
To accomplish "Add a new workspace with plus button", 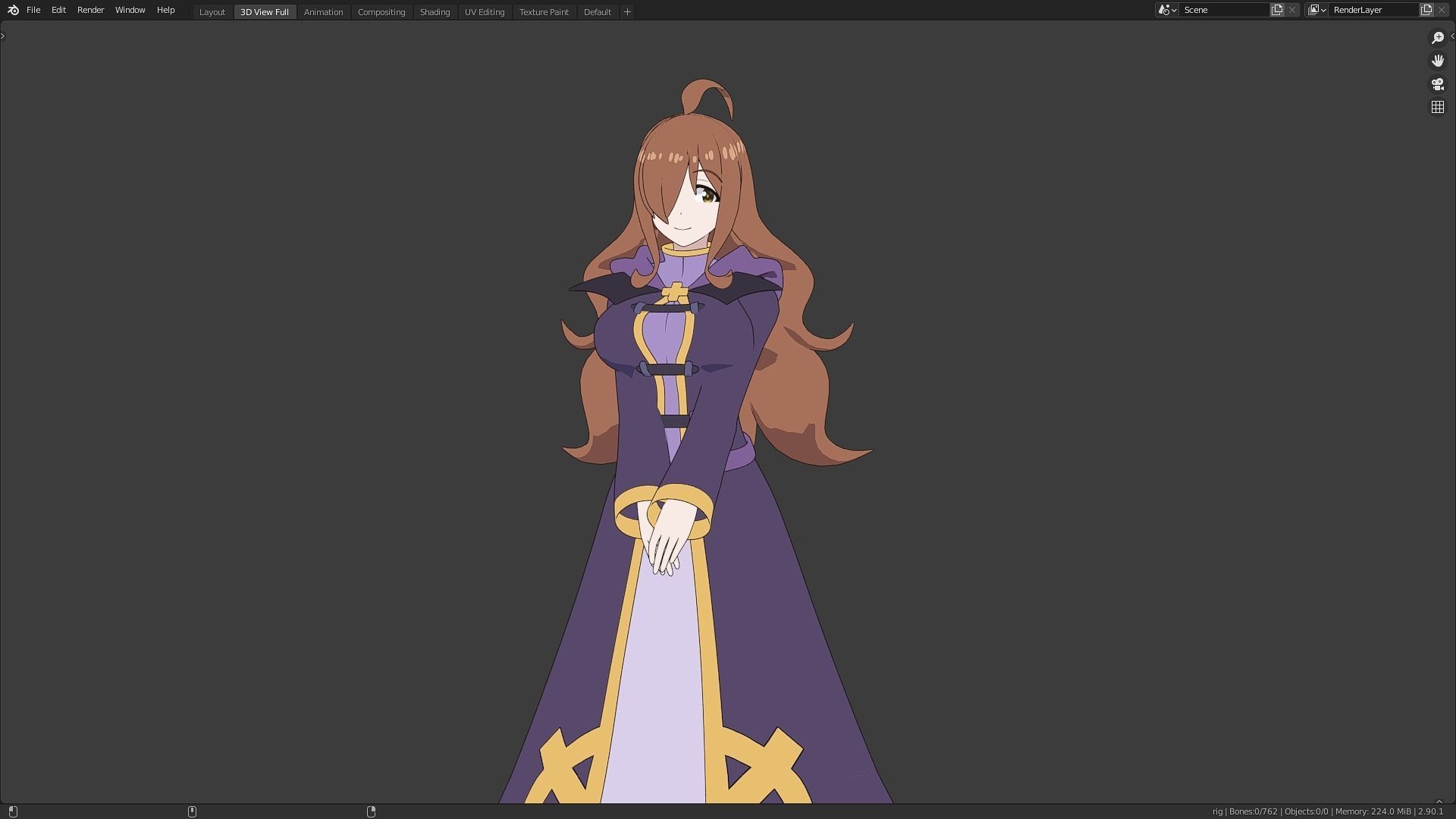I will click(627, 12).
